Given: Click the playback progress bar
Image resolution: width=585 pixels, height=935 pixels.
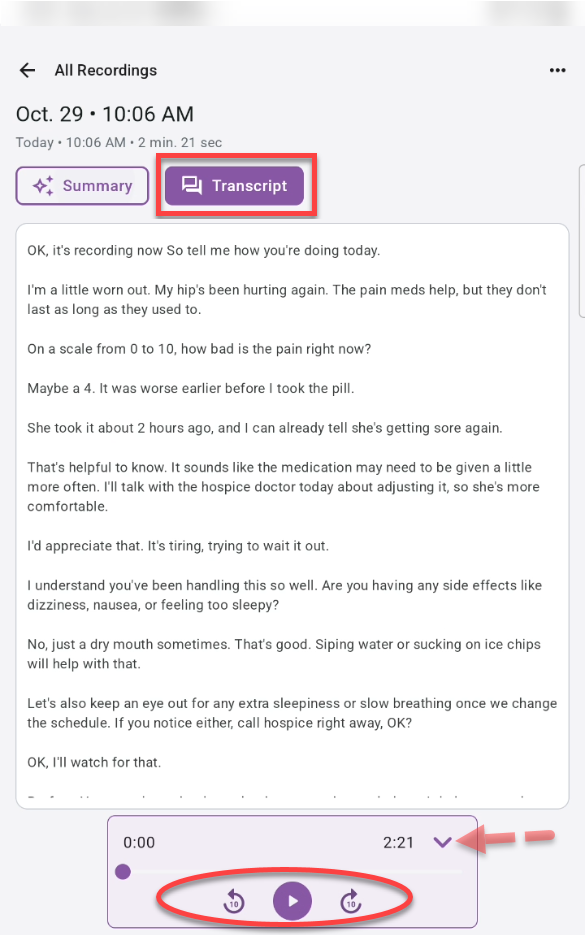Looking at the screenshot, I should (x=290, y=871).
